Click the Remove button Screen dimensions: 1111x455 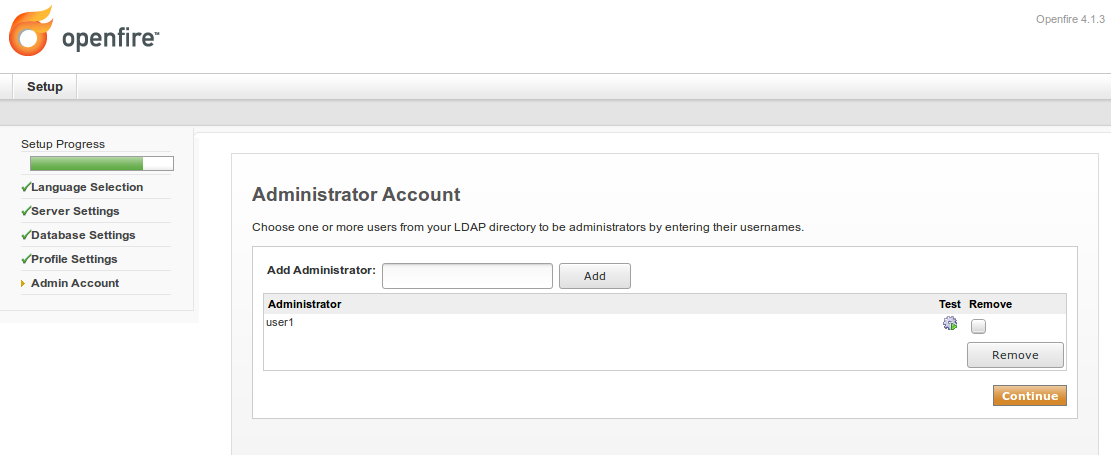pyautogui.click(x=1015, y=355)
